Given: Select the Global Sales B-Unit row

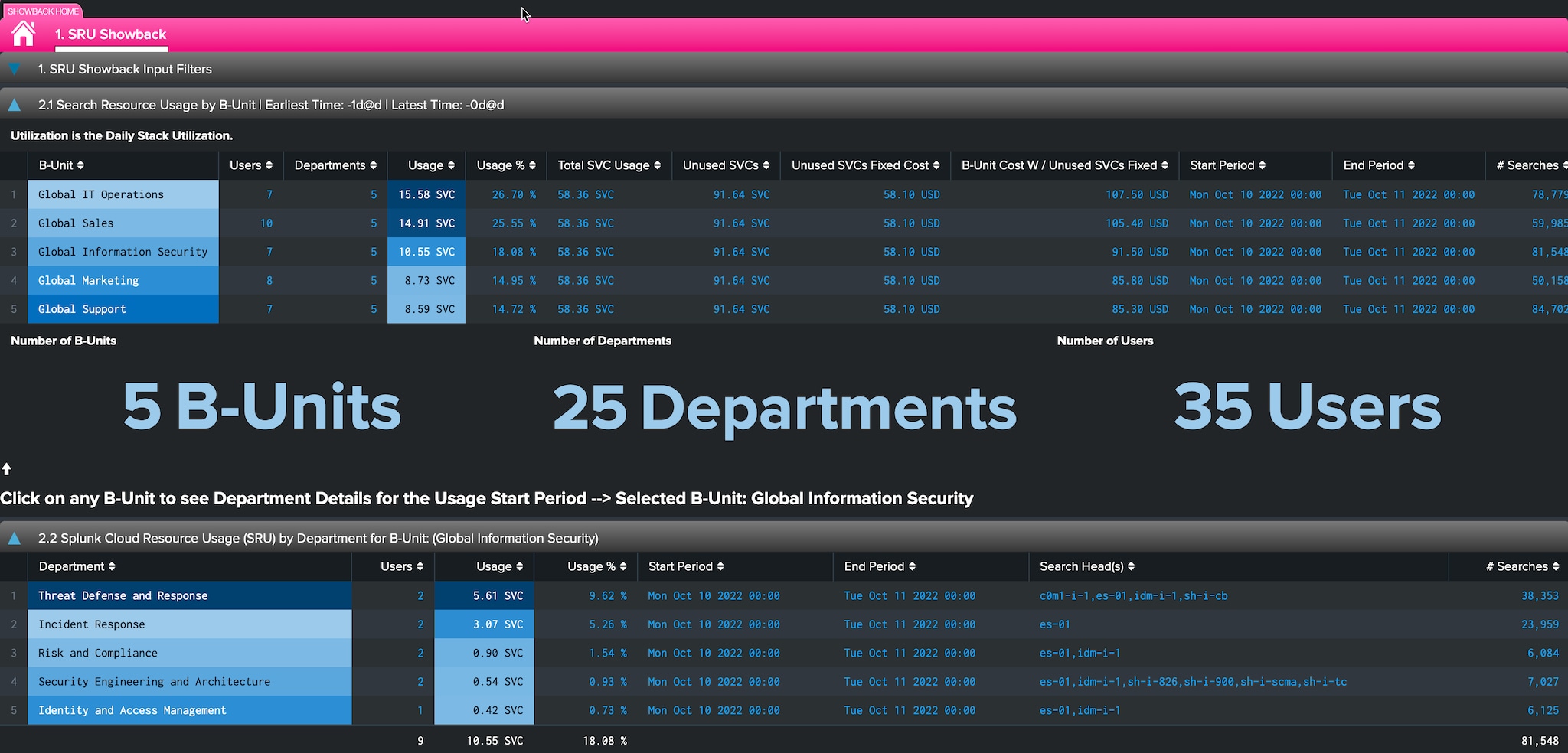Looking at the screenshot, I should 123,223.
